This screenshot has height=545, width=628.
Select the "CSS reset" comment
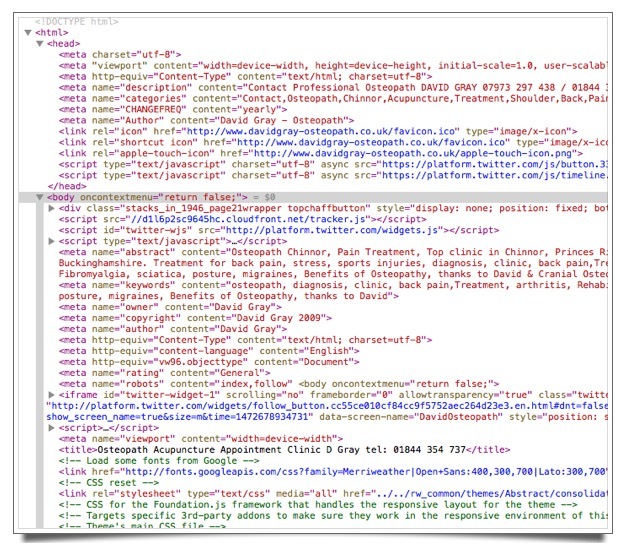pyautogui.click(x=109, y=483)
